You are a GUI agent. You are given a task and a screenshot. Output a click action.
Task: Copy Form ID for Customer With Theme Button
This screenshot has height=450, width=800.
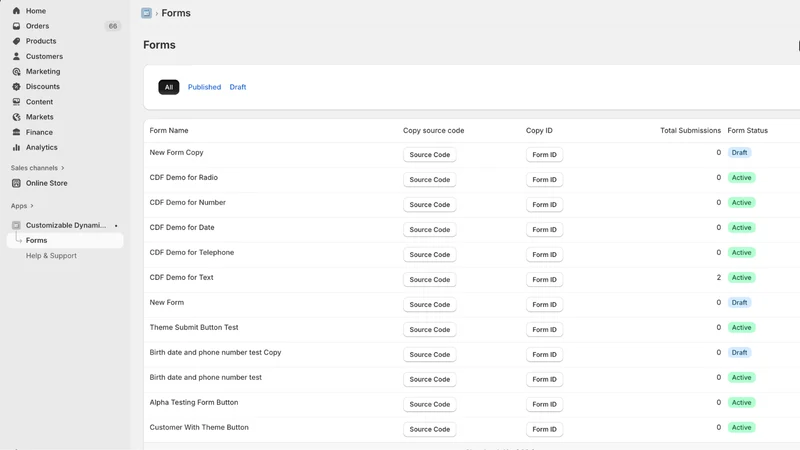pos(544,429)
